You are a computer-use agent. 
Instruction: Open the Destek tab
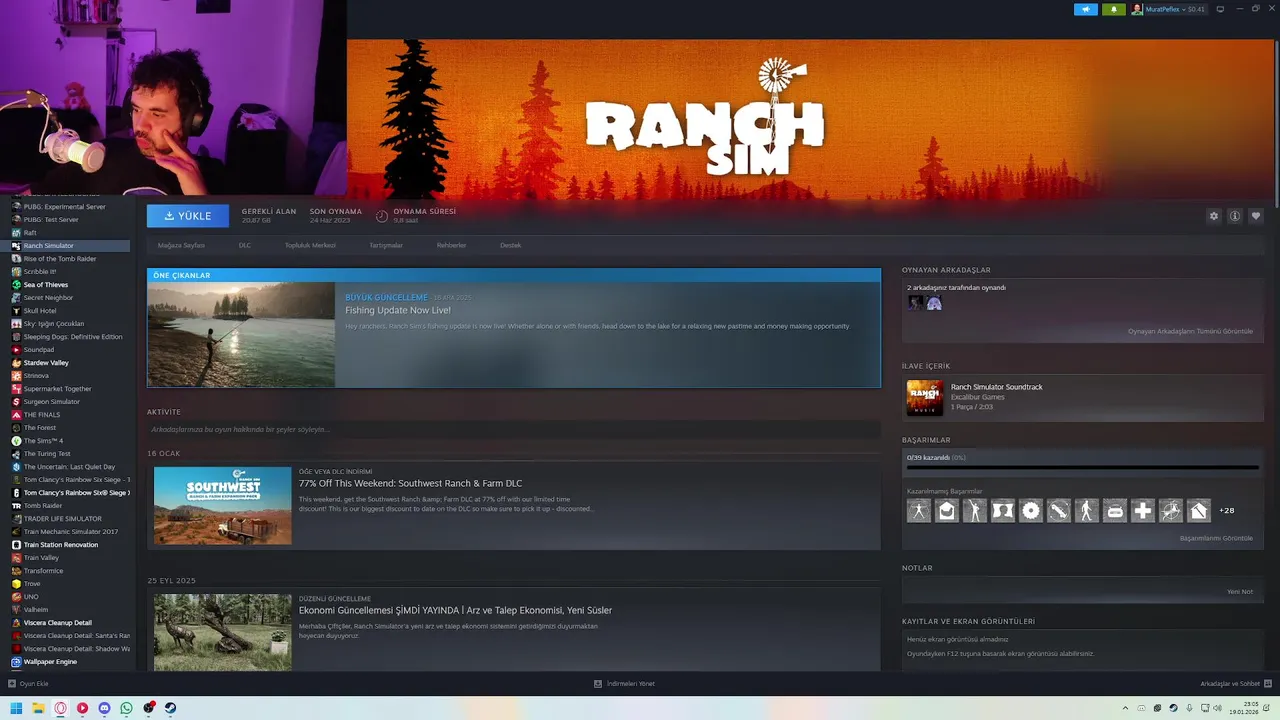tap(510, 245)
